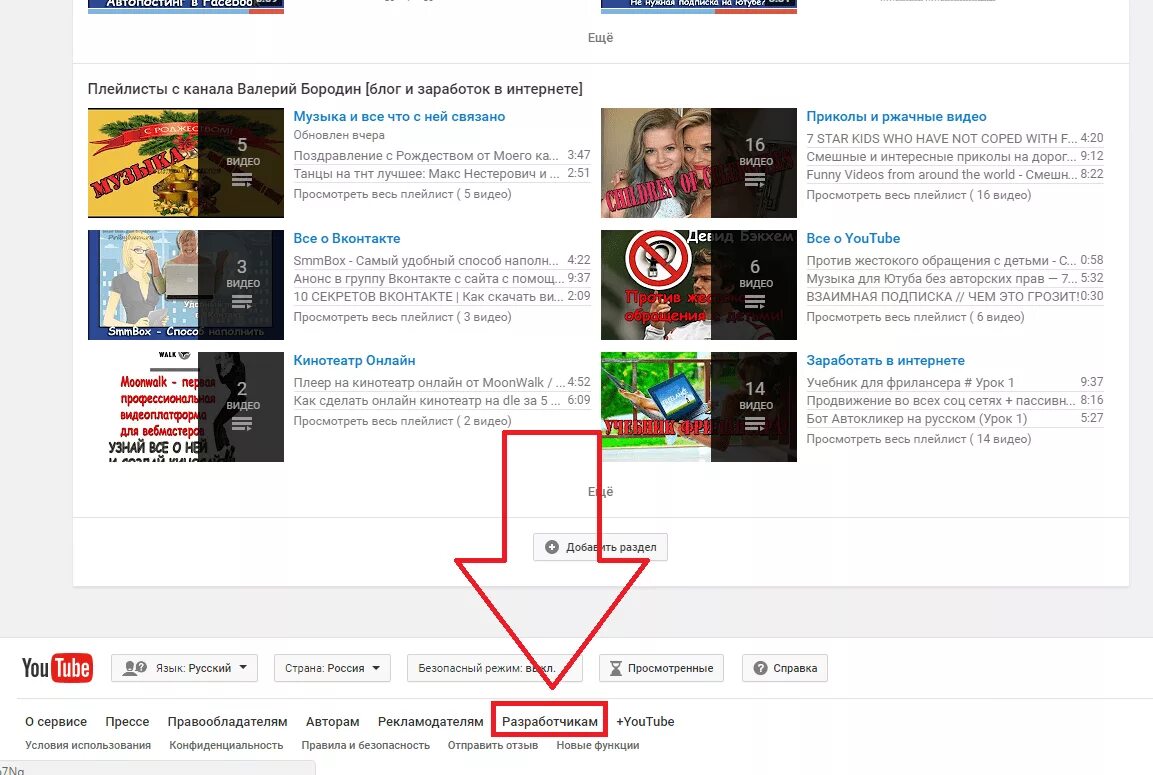
Task: Open playlist Музыка и все что с ней связано
Action: (399, 116)
